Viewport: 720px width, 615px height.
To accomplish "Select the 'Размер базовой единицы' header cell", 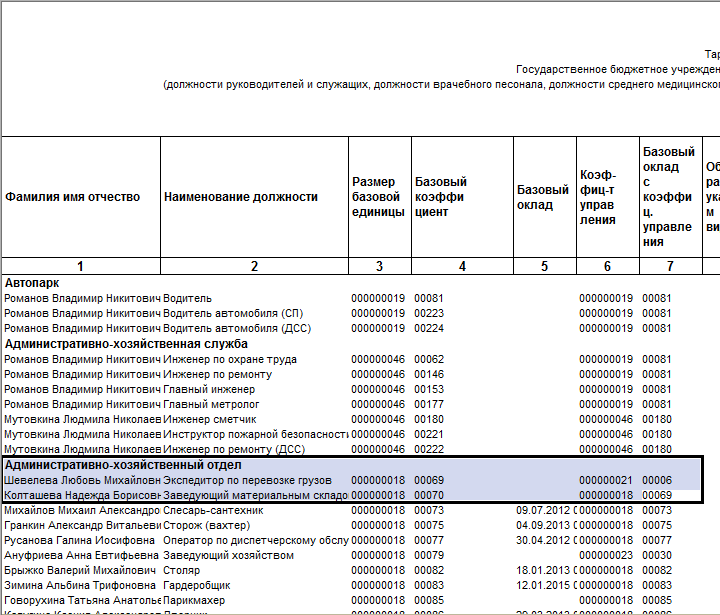I will pos(380,197).
